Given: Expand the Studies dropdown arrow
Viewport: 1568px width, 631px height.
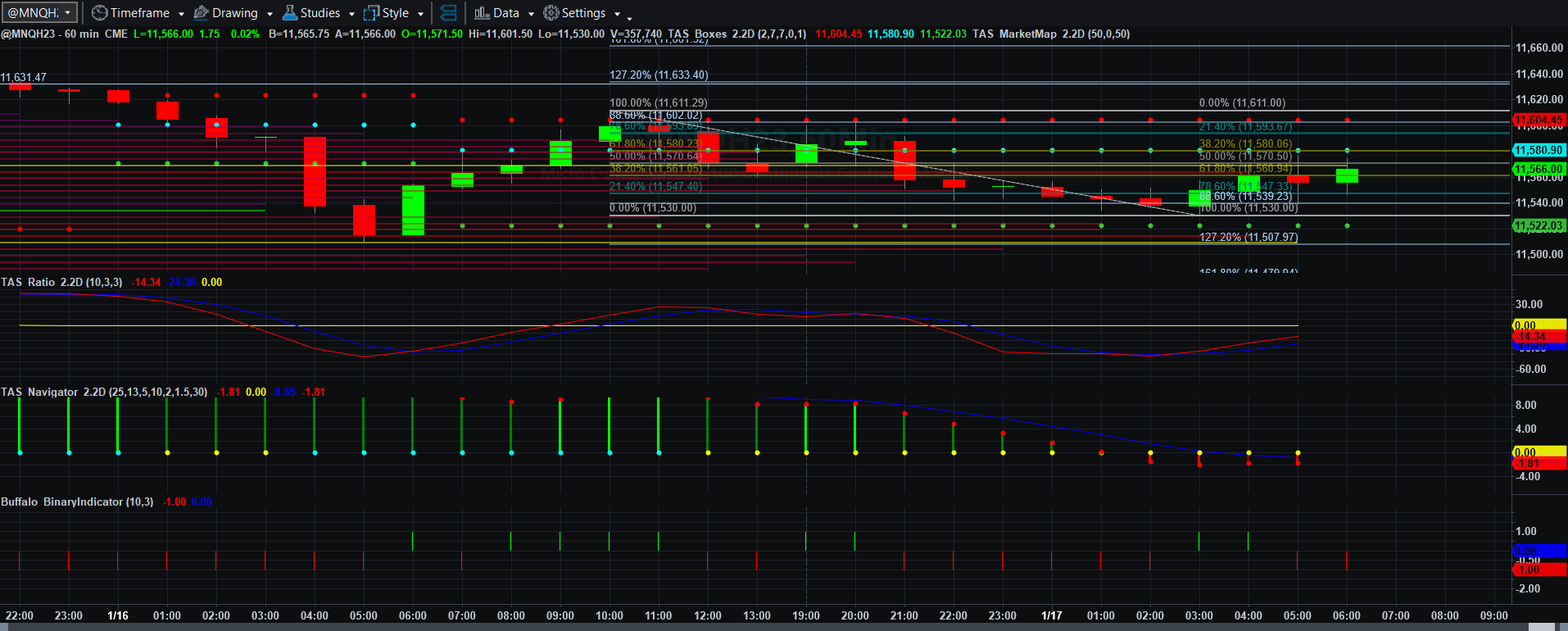Looking at the screenshot, I should [351, 14].
